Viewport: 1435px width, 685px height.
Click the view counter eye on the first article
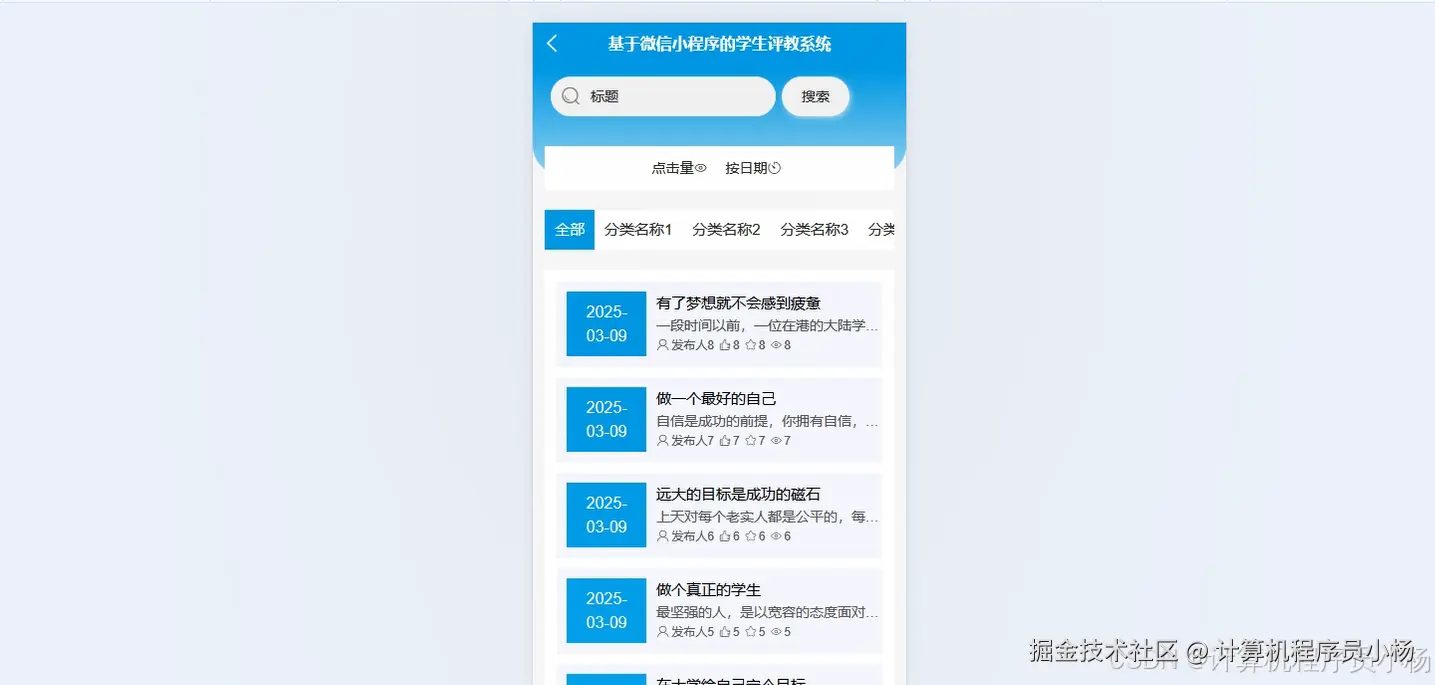point(775,345)
